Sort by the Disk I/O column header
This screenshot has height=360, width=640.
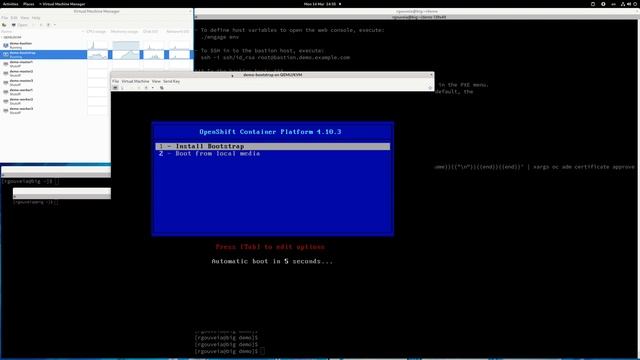[151, 31]
